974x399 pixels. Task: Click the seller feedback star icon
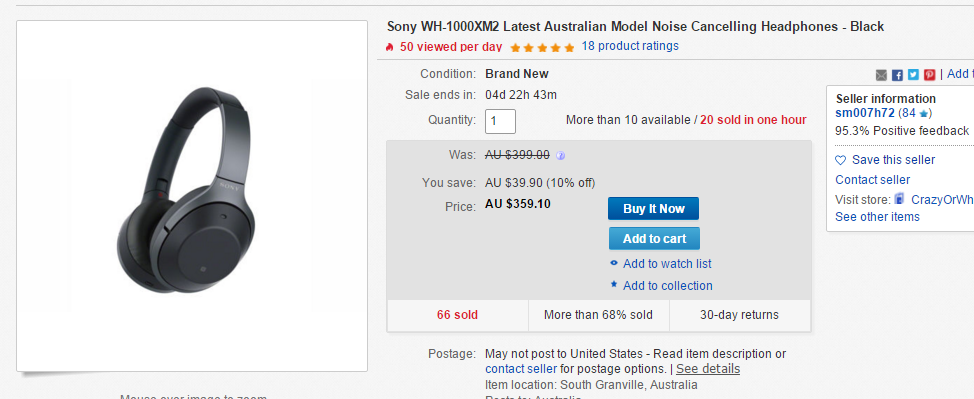923,114
